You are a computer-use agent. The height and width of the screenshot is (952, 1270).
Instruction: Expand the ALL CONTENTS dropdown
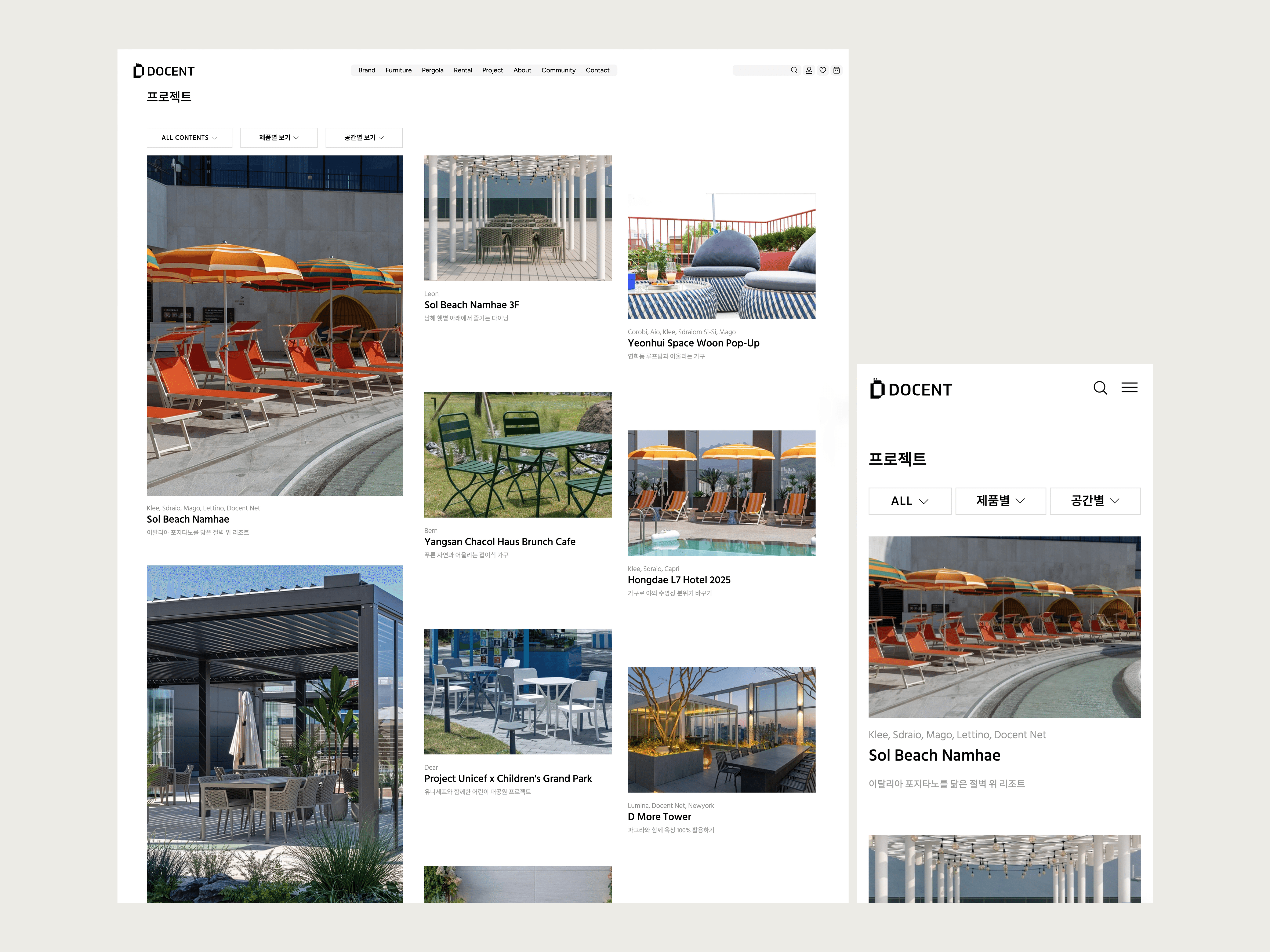(x=189, y=138)
